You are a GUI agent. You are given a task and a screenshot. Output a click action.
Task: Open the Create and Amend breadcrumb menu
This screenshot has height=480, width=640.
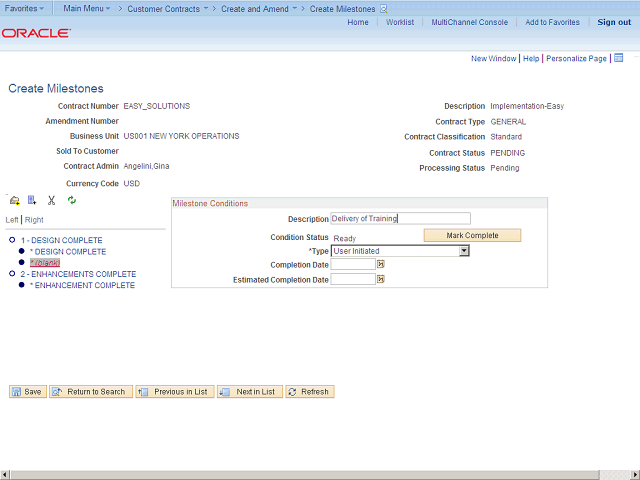click(259, 9)
